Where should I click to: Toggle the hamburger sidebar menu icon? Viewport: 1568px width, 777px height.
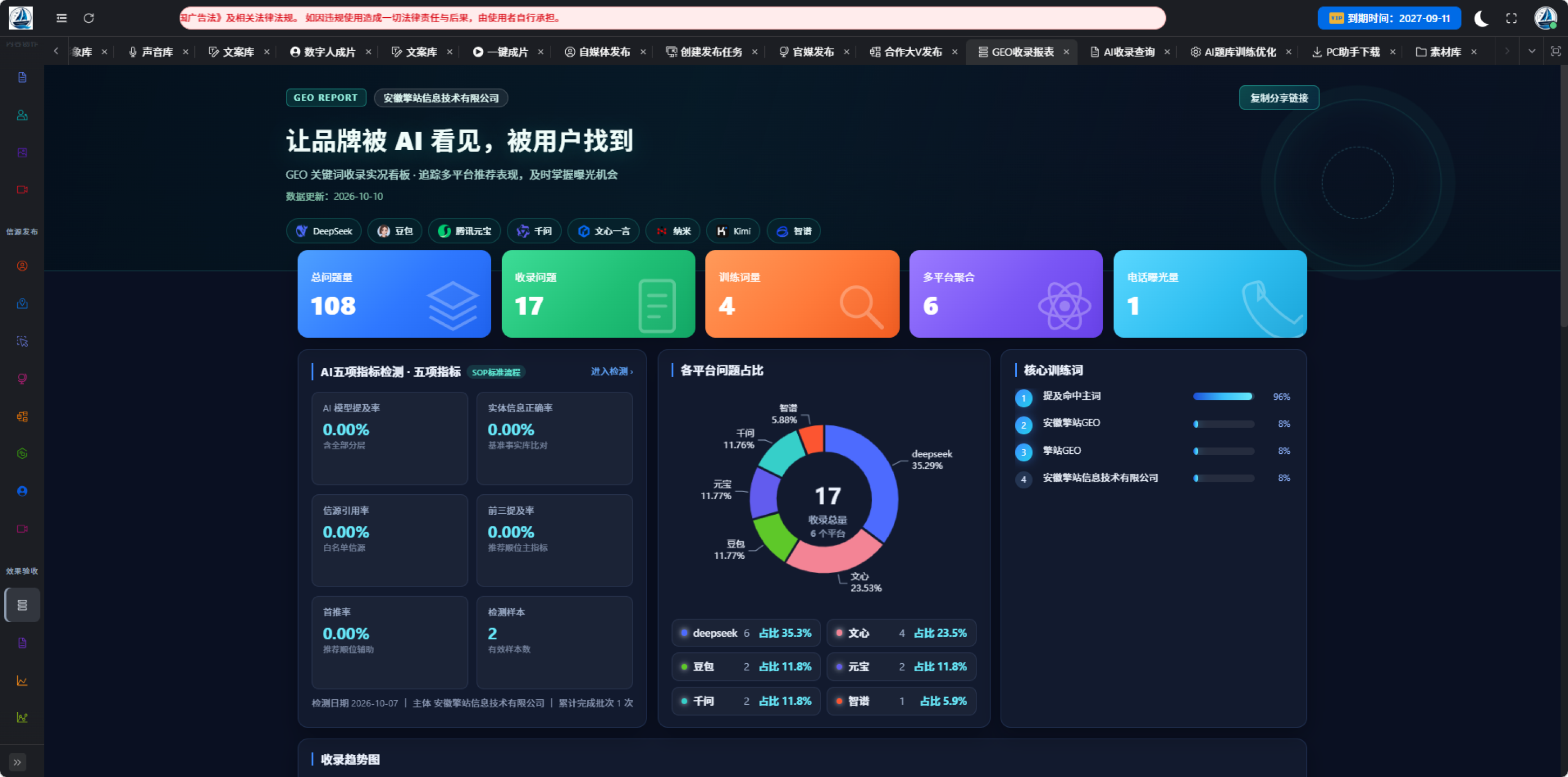tap(62, 18)
